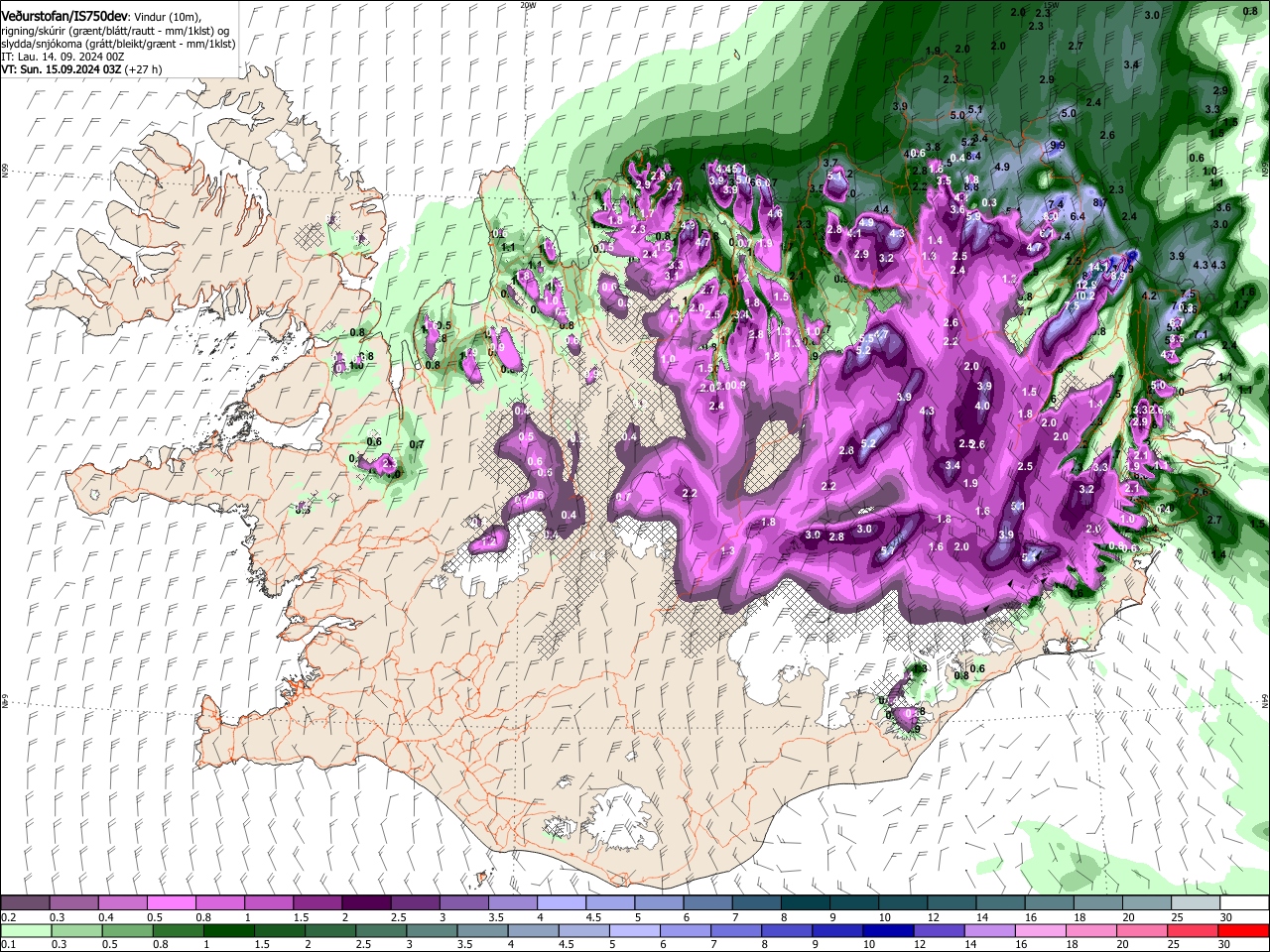This screenshot has width=1270, height=952.
Task: Click the 7.4 precipitation value on the map
Action: [1056, 204]
